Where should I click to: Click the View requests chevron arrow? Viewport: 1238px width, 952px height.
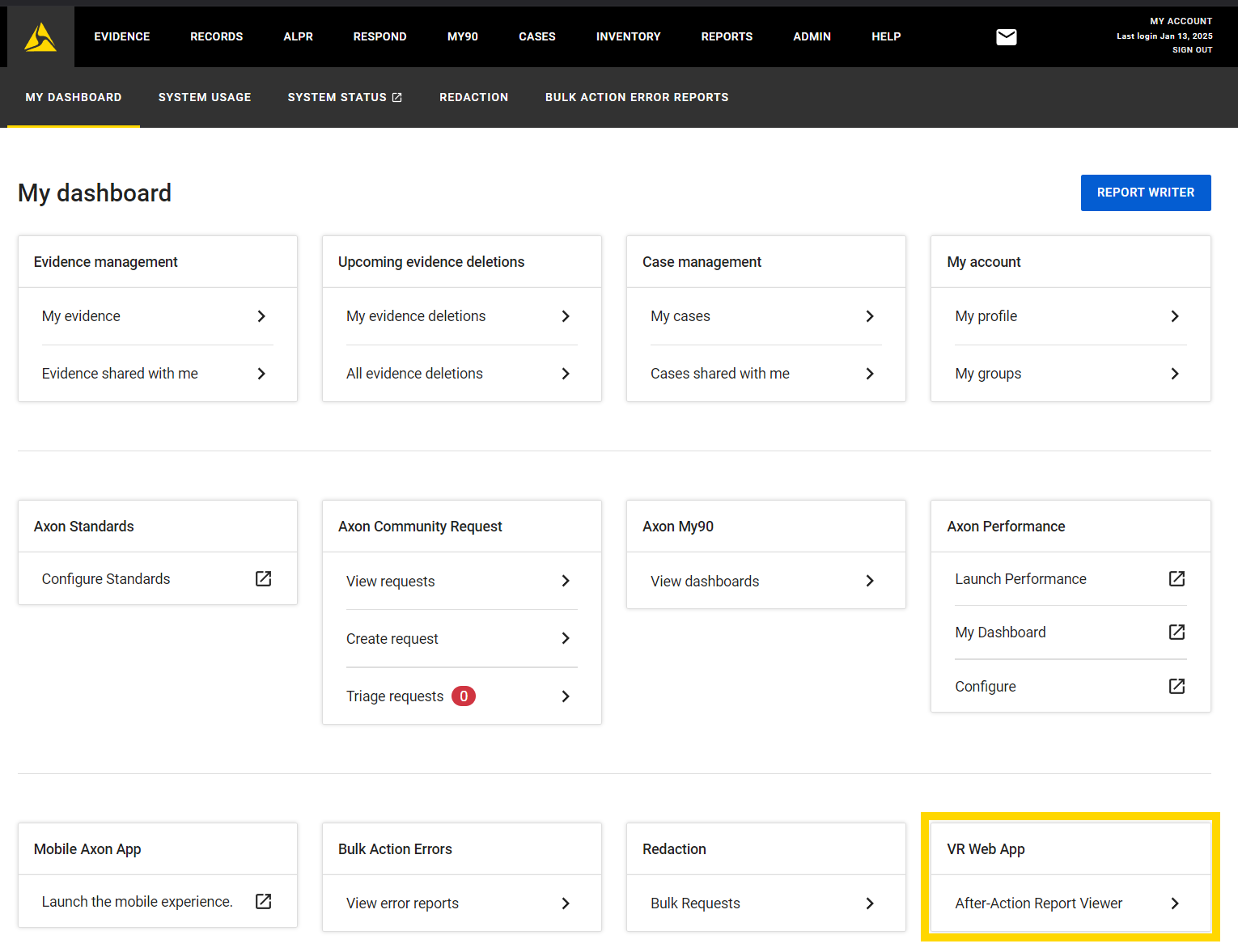pyautogui.click(x=566, y=581)
